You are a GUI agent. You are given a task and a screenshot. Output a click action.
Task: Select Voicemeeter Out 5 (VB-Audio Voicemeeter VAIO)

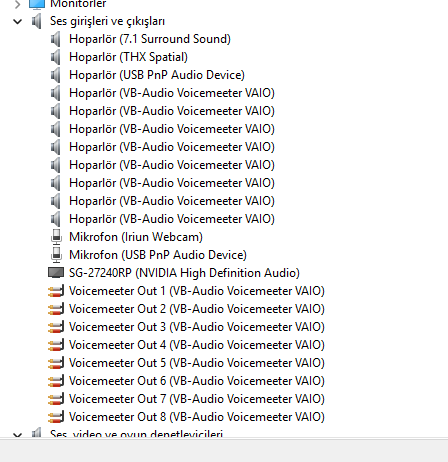click(x=197, y=363)
